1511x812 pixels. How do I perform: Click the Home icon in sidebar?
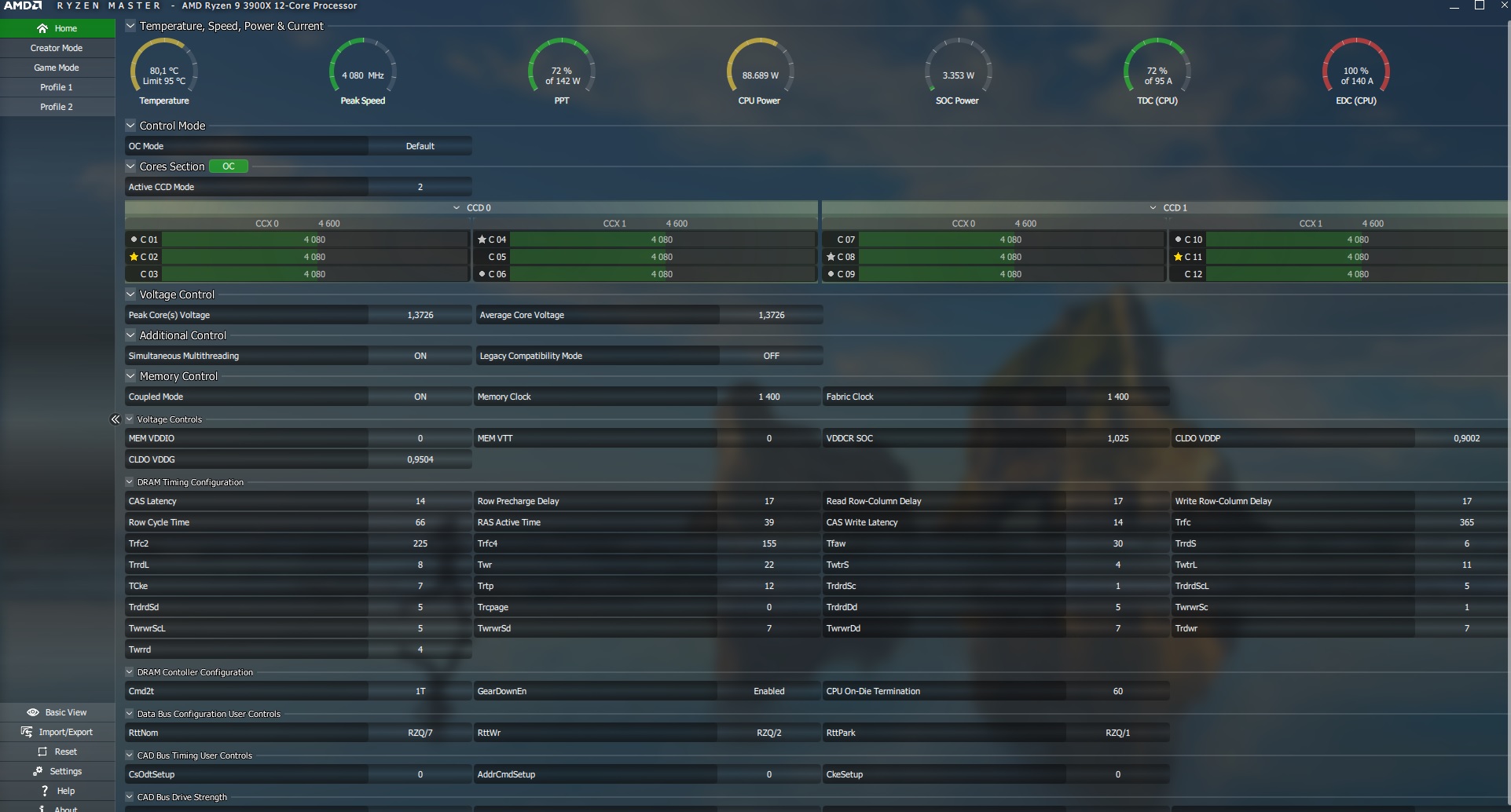click(42, 28)
